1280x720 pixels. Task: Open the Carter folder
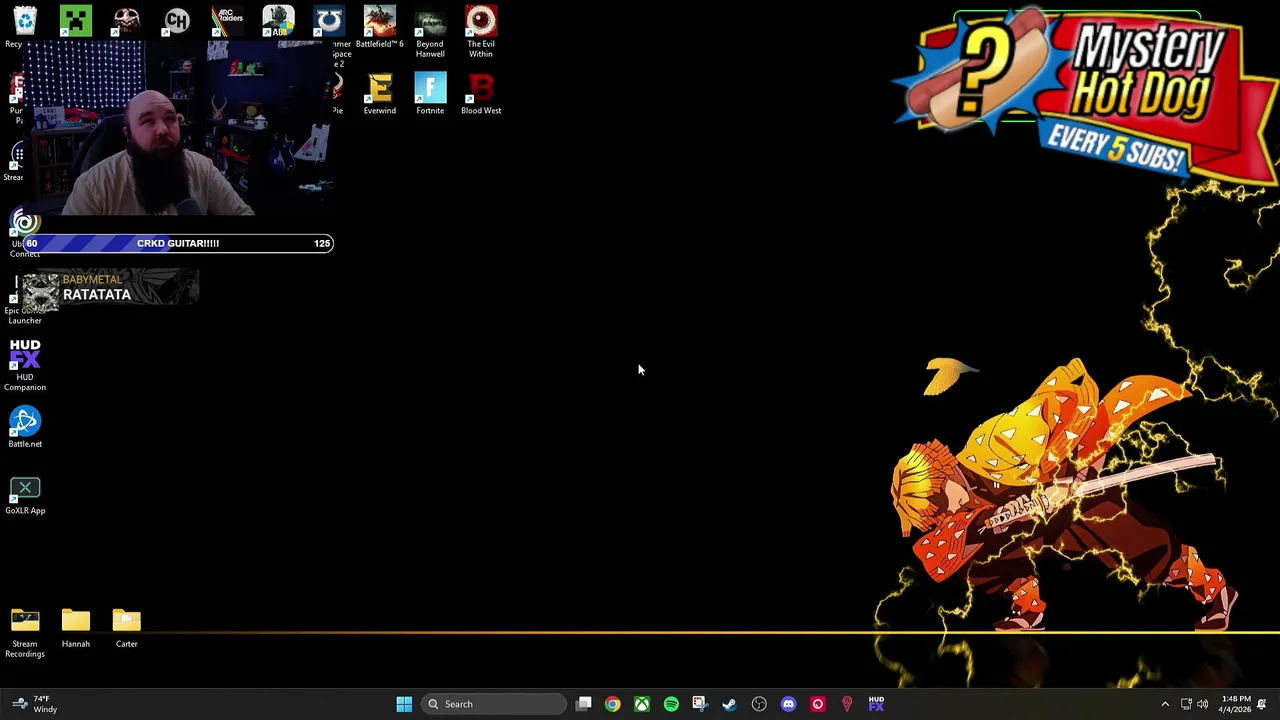(127, 628)
